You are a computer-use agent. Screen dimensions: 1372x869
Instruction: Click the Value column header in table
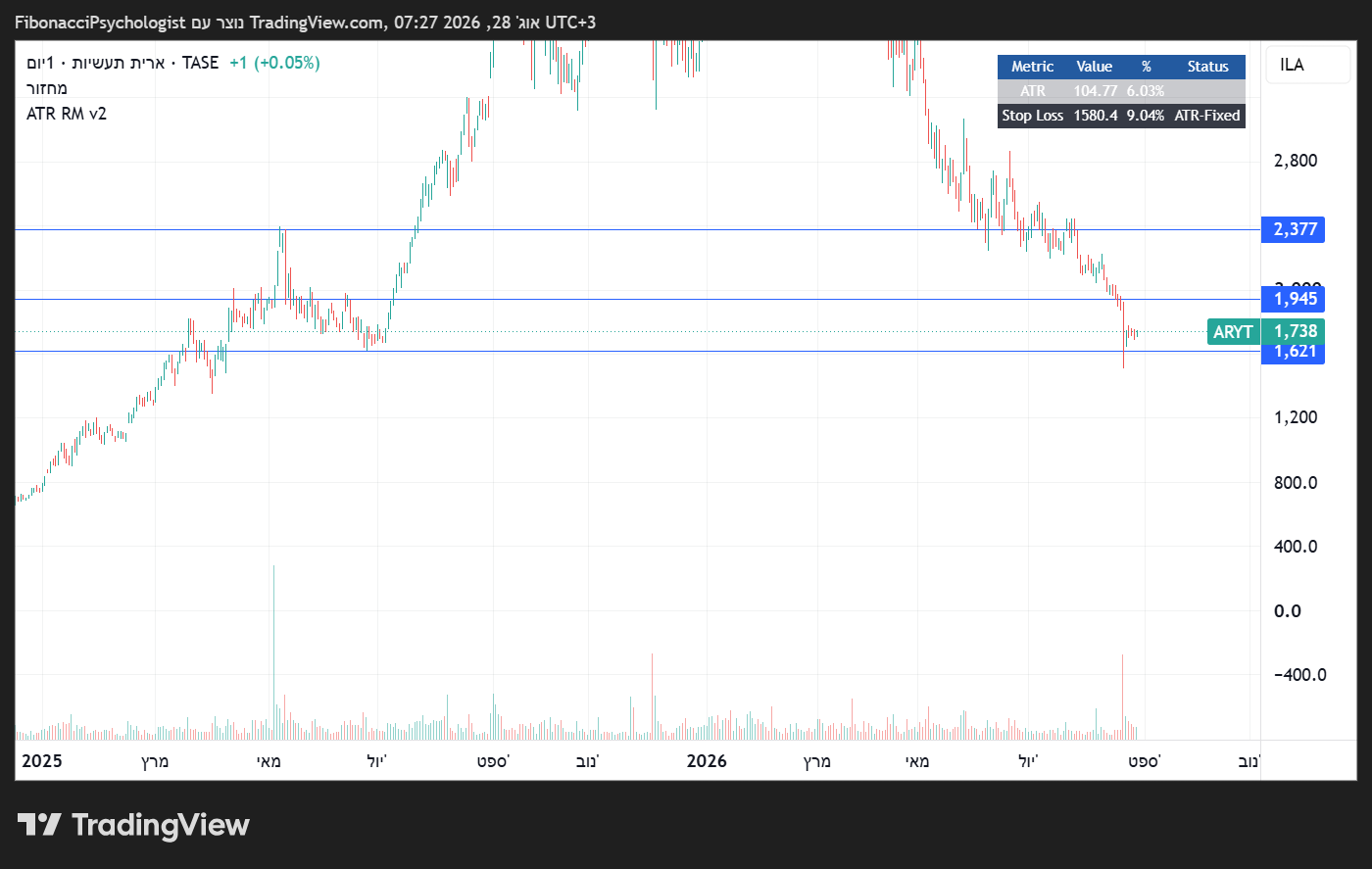pyautogui.click(x=1094, y=67)
